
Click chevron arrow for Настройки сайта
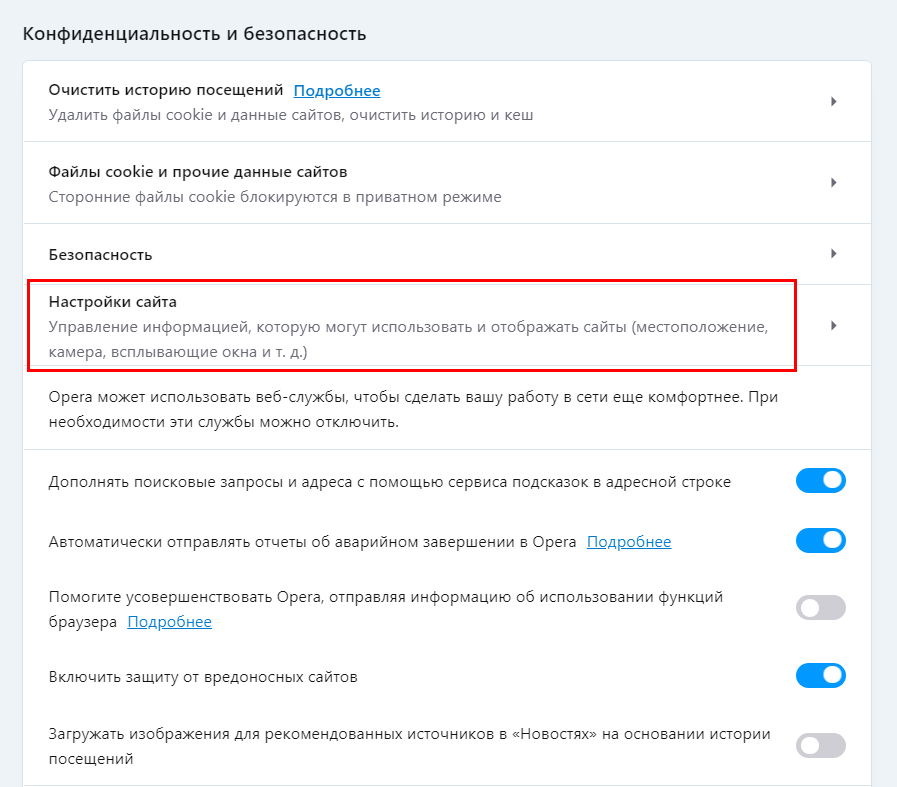[833, 325]
